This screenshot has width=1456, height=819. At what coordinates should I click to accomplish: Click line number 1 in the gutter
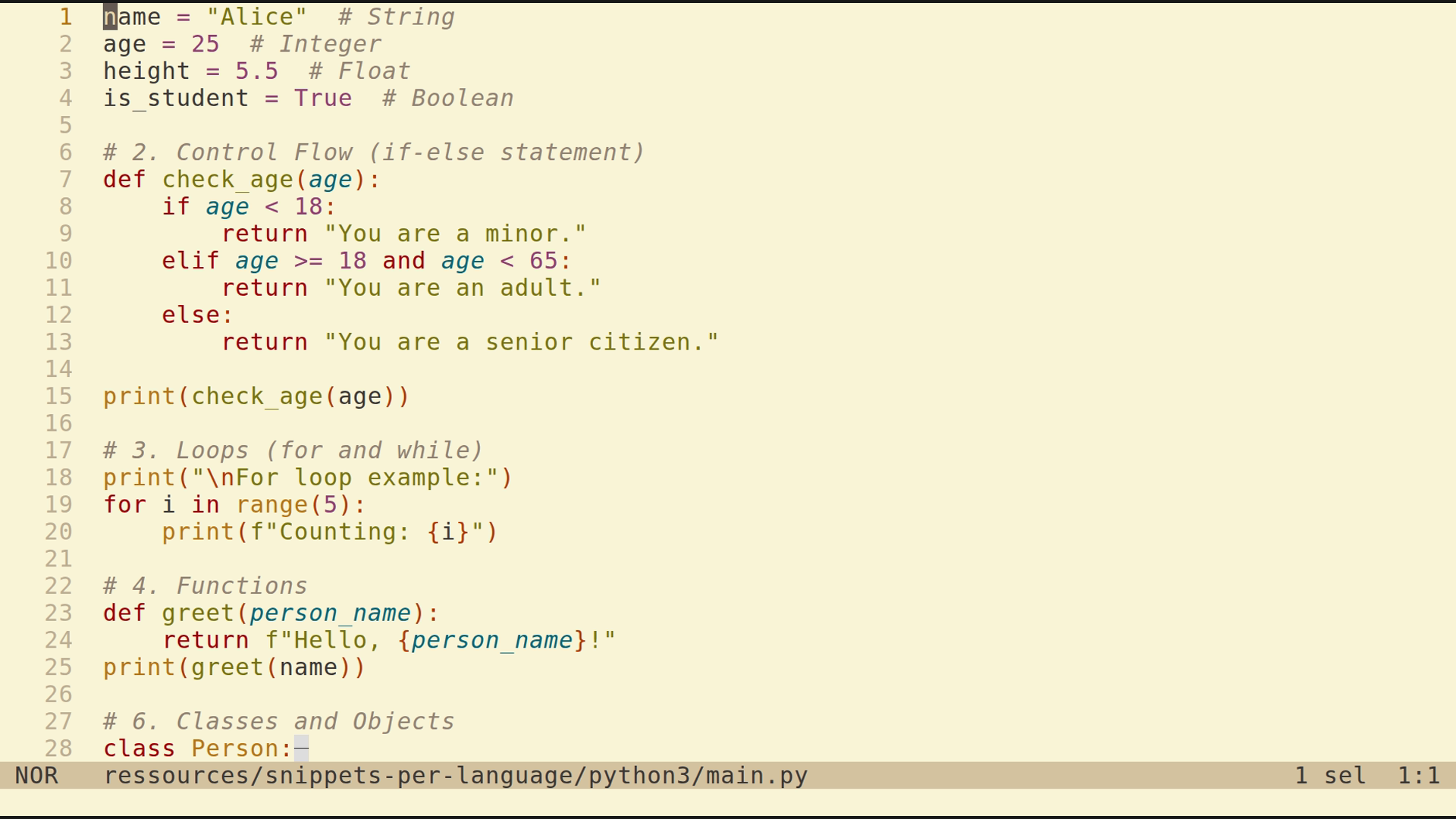(x=65, y=16)
